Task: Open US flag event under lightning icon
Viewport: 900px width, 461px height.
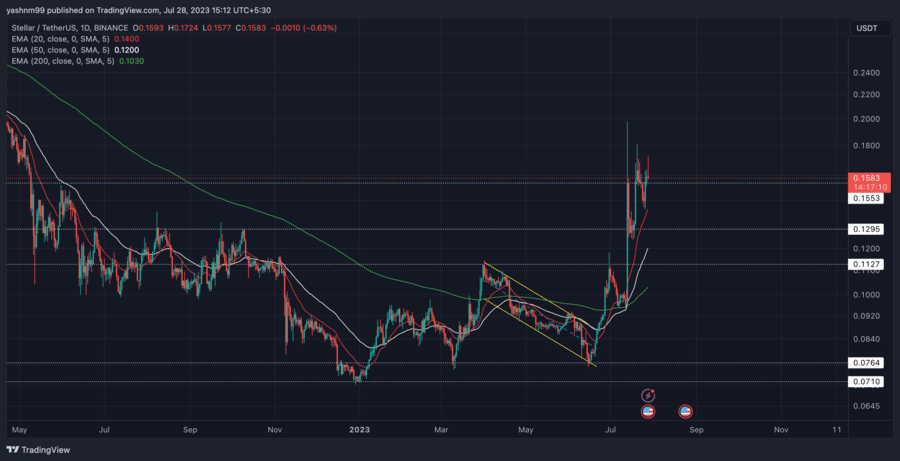Action: (x=648, y=411)
